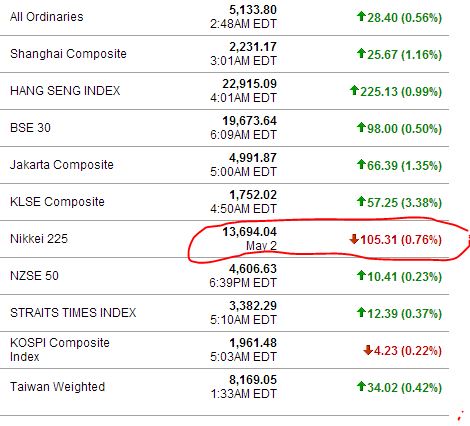Image resolution: width=470 pixels, height=426 pixels.
Task: Click the green up arrow beside 57.25
Action: 361,201
